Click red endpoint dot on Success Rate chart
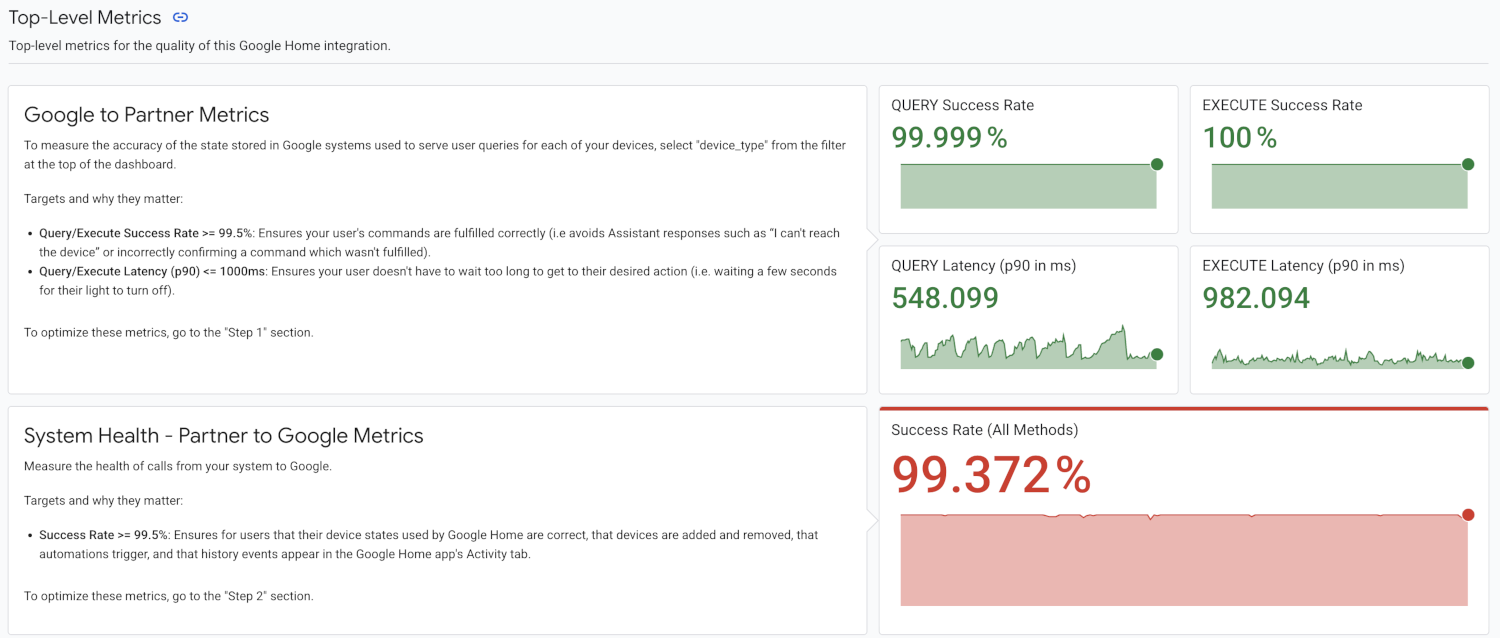 1468,515
